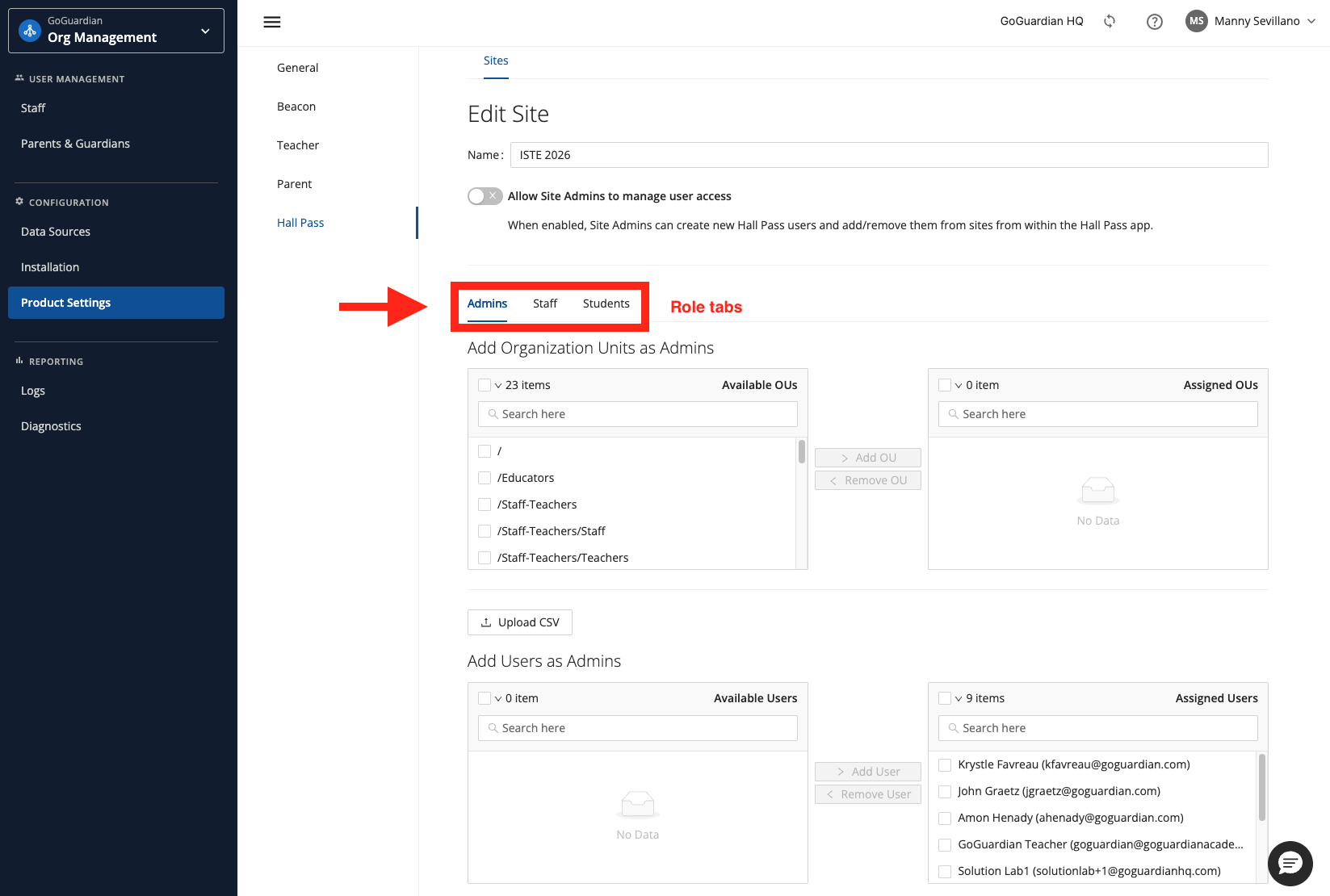Click the MS user avatar
The width and height of the screenshot is (1330, 896).
[1197, 21]
